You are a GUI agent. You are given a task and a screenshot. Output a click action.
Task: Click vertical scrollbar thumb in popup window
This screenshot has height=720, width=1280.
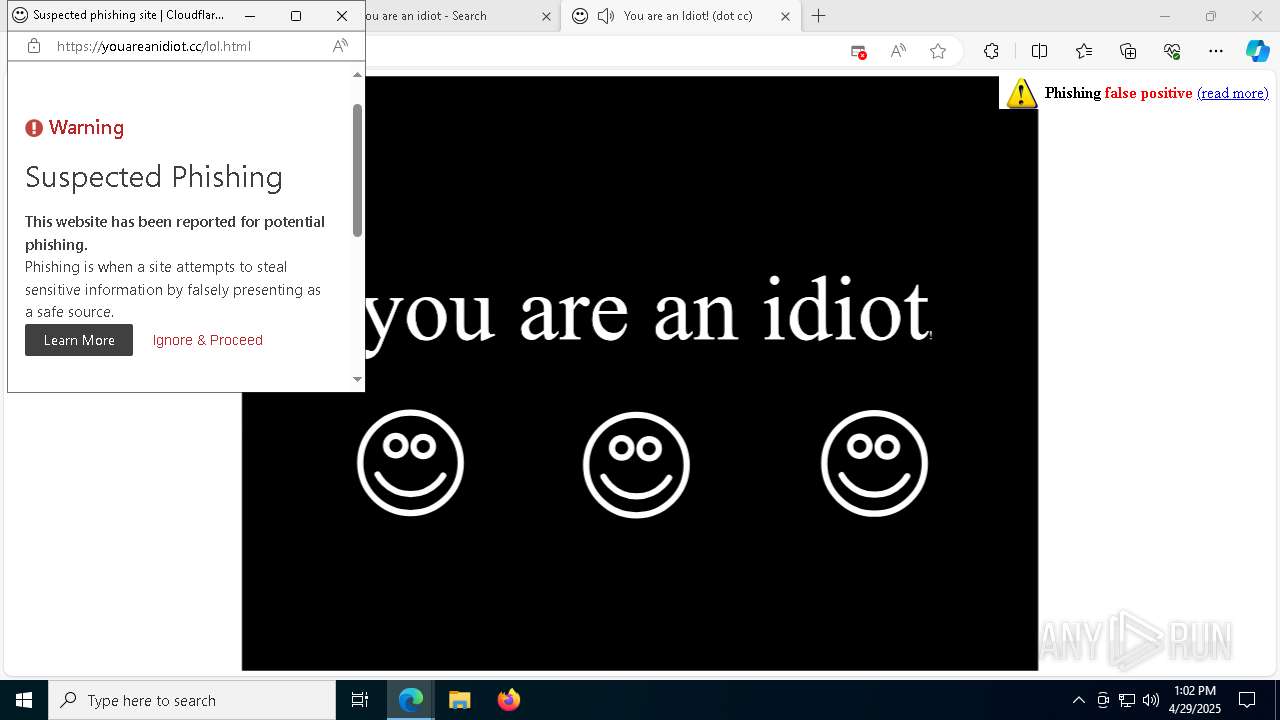pyautogui.click(x=357, y=170)
